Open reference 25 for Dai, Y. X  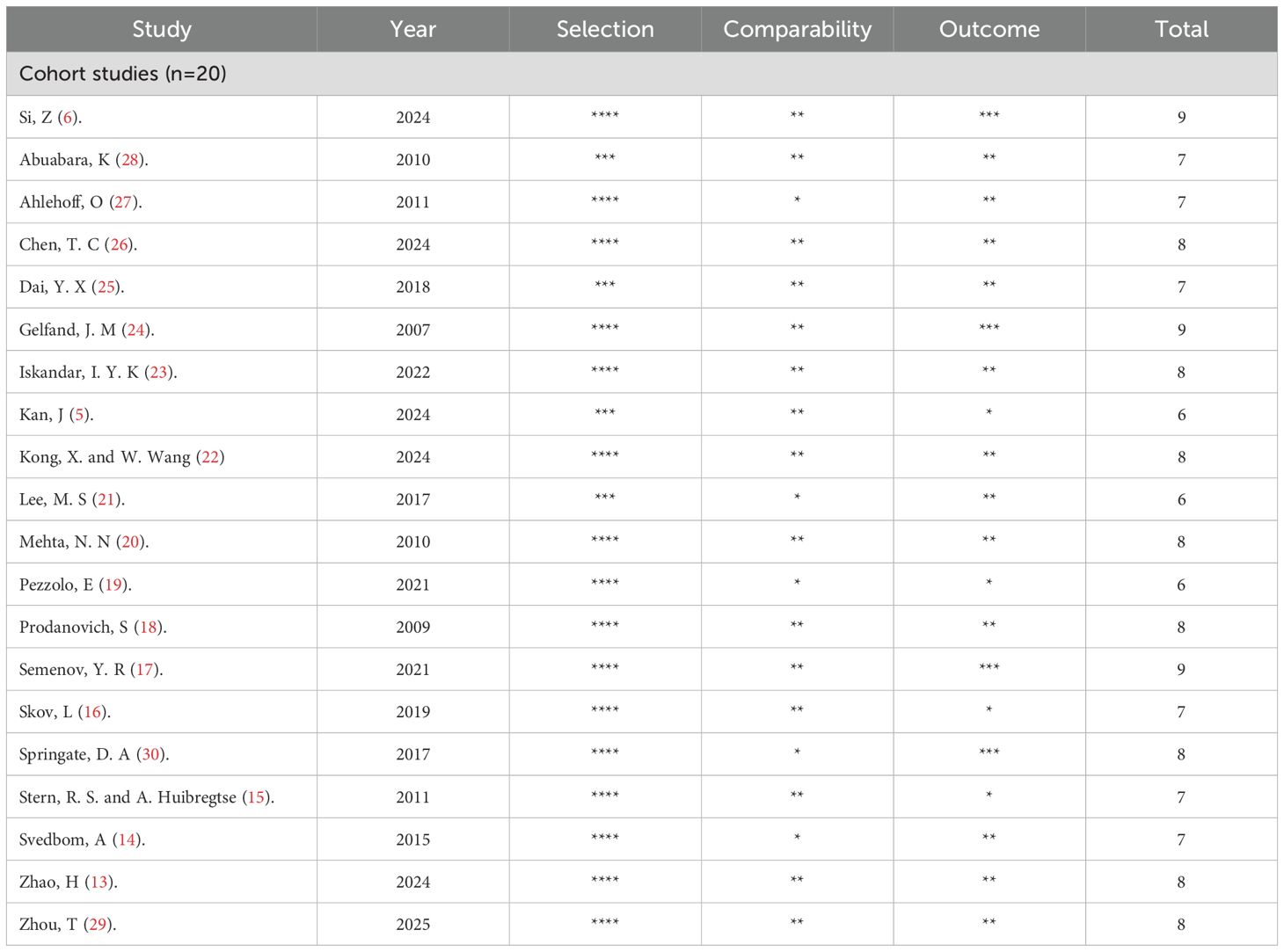[x=106, y=287]
